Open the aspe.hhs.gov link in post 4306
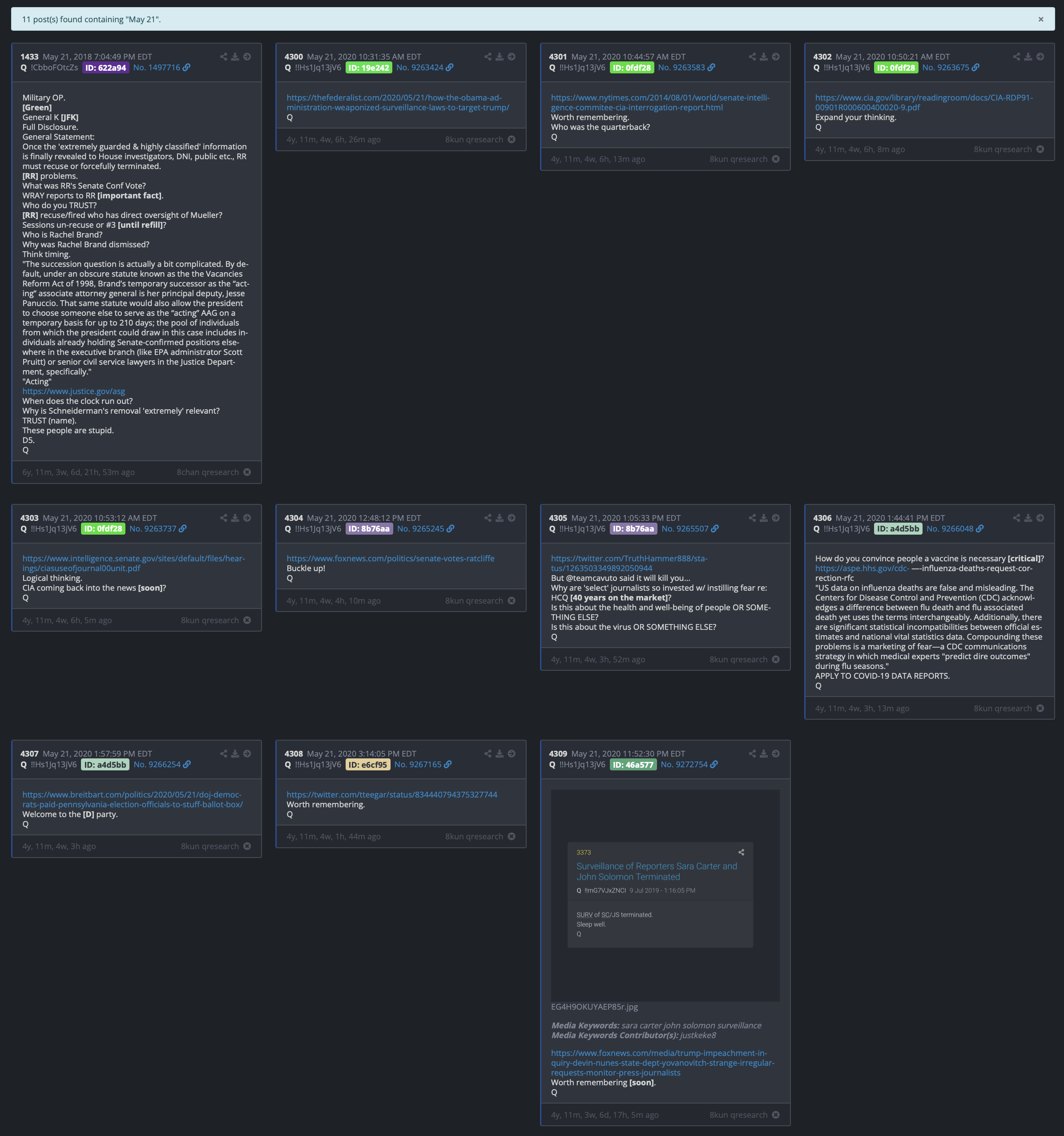Screen dimensions: 1064x1136 tap(862, 568)
